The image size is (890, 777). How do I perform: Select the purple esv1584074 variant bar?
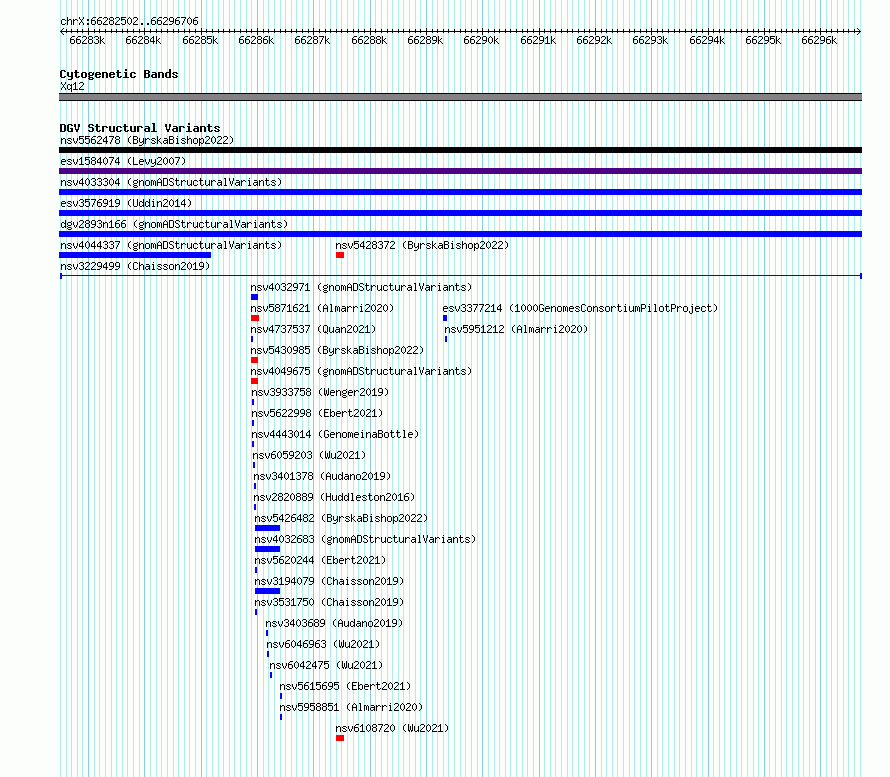(x=460, y=171)
